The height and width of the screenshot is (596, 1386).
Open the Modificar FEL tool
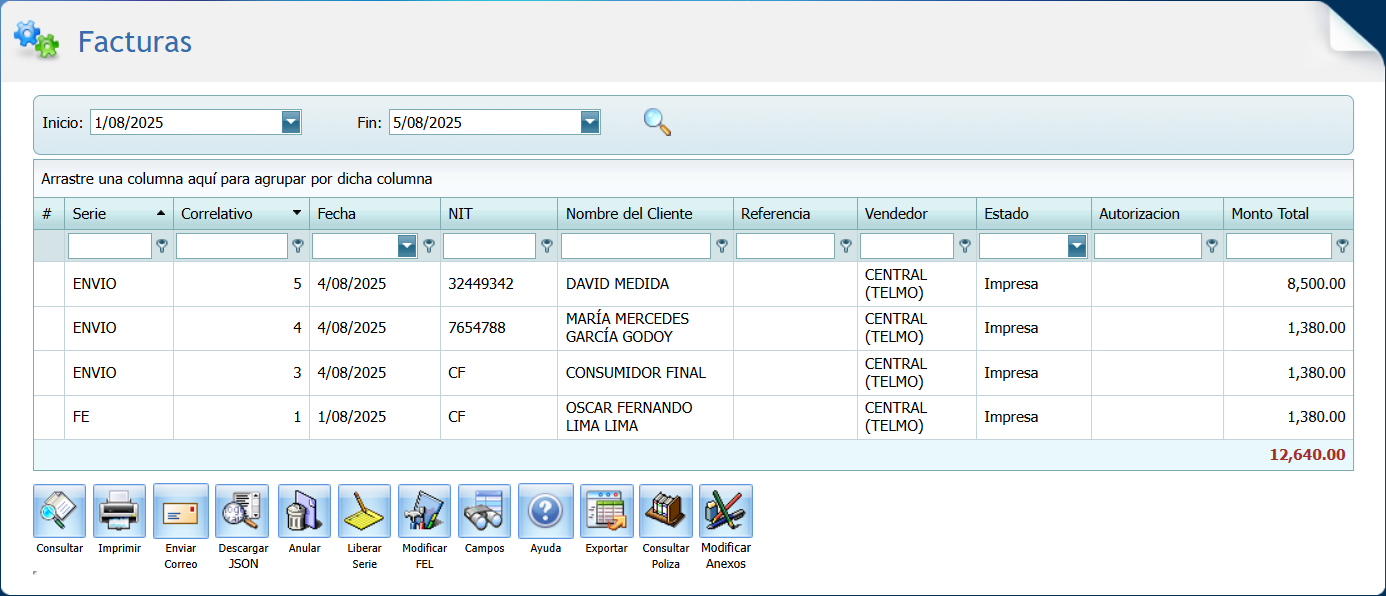(x=424, y=511)
